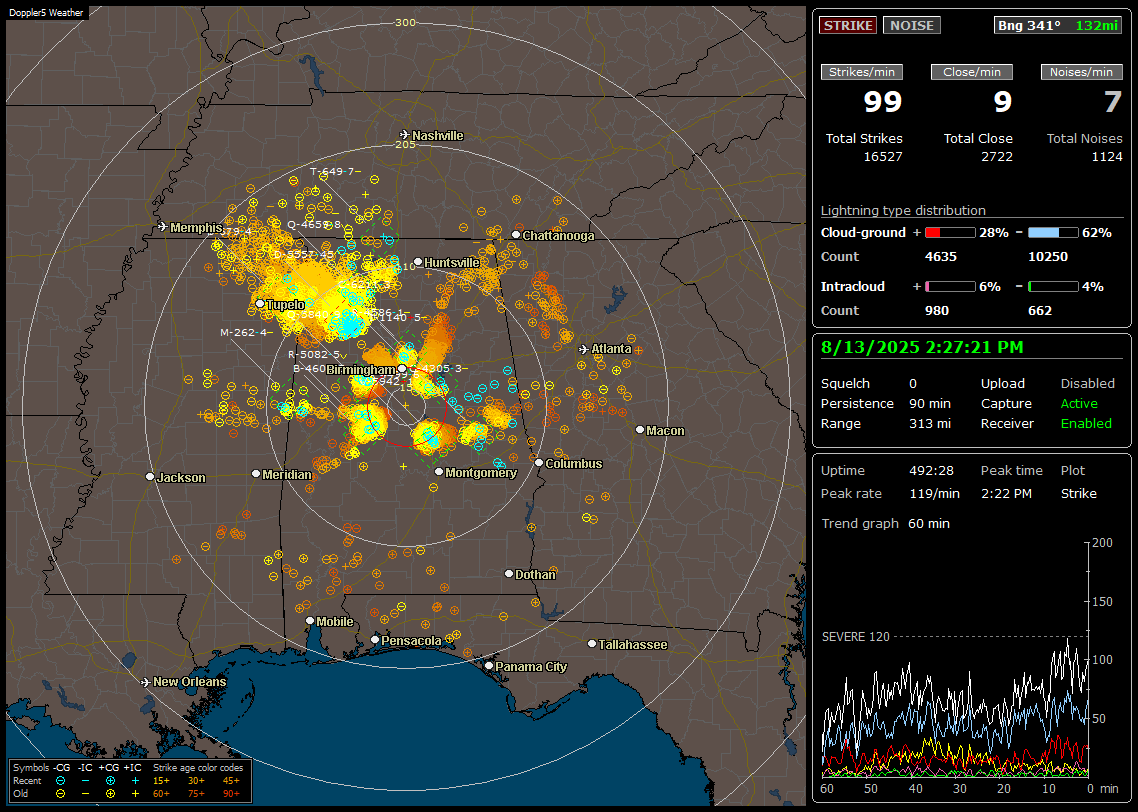Click the Macon city dot marker
1138x812 pixels.
640,430
